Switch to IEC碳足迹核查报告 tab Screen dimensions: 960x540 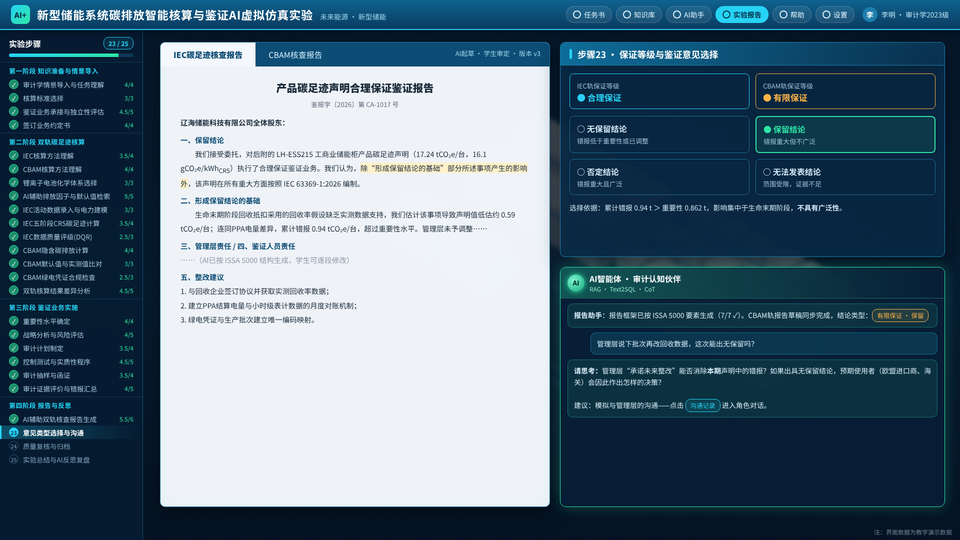coord(208,54)
